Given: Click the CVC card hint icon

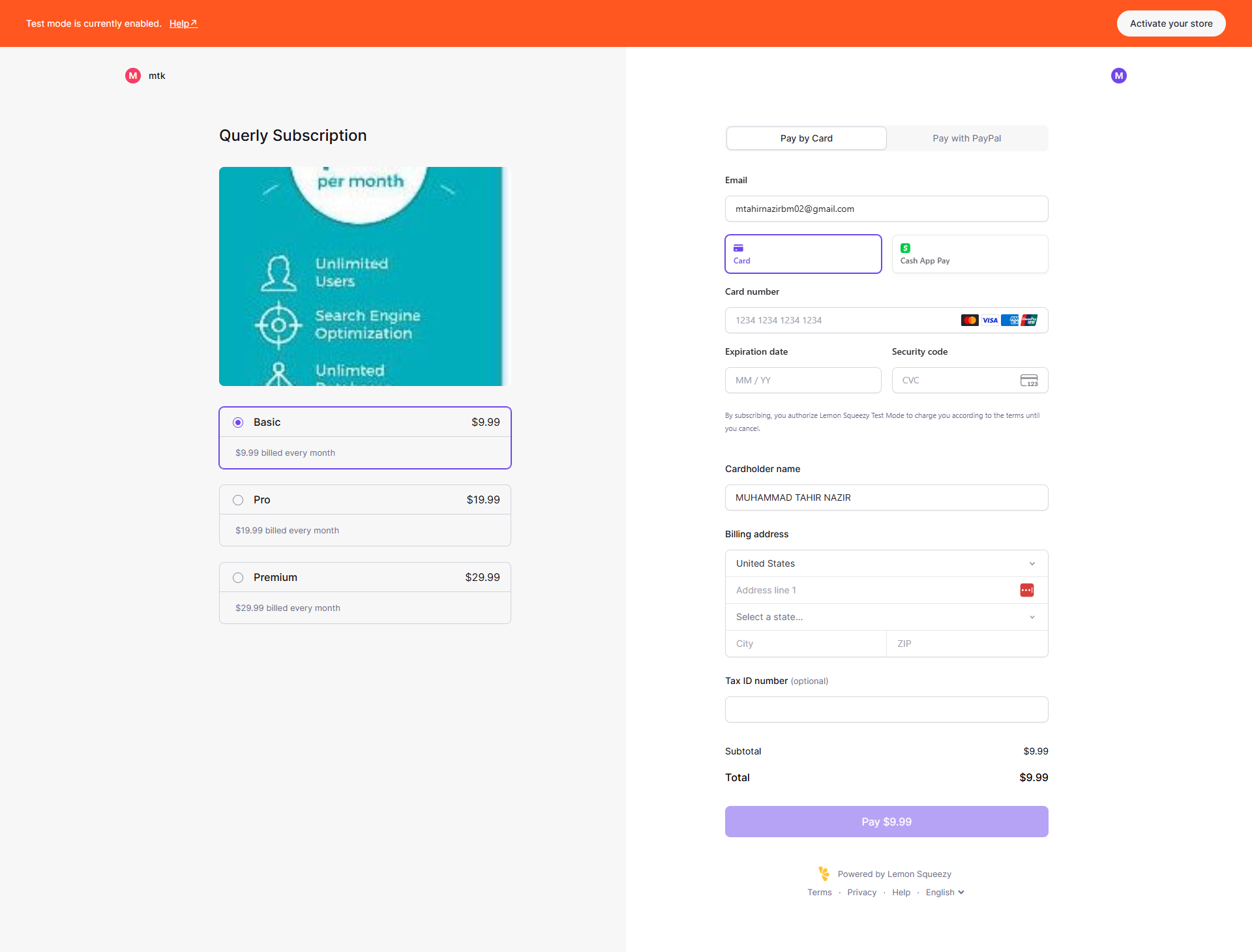Looking at the screenshot, I should click(1028, 380).
